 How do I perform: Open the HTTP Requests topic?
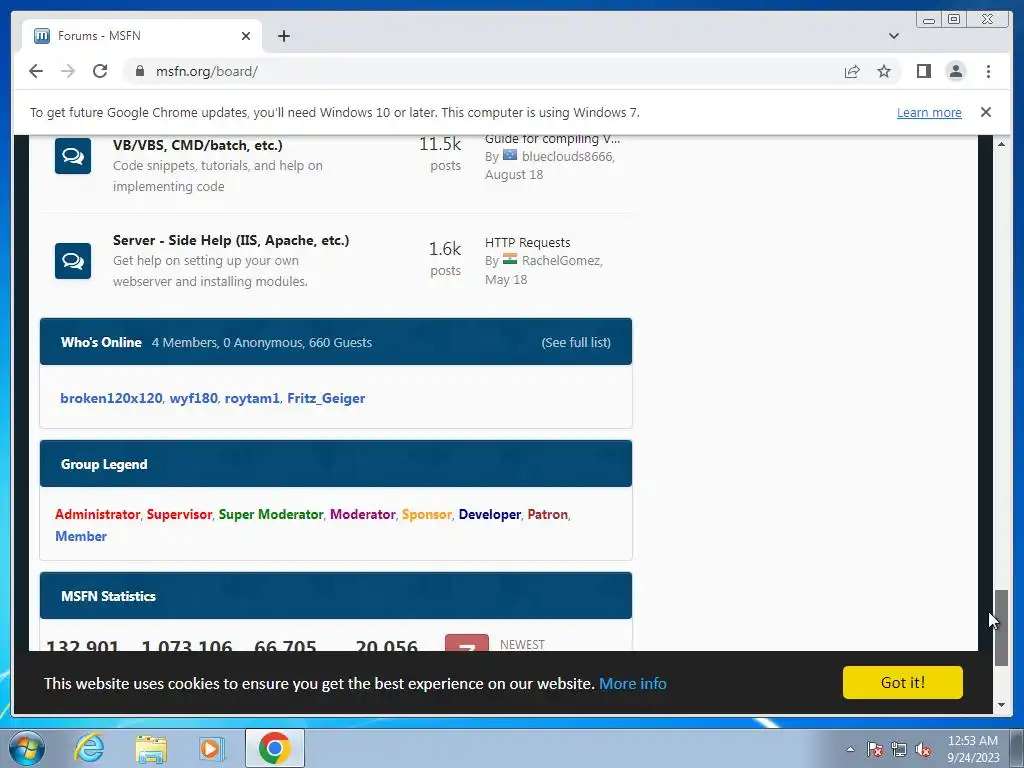tap(528, 242)
